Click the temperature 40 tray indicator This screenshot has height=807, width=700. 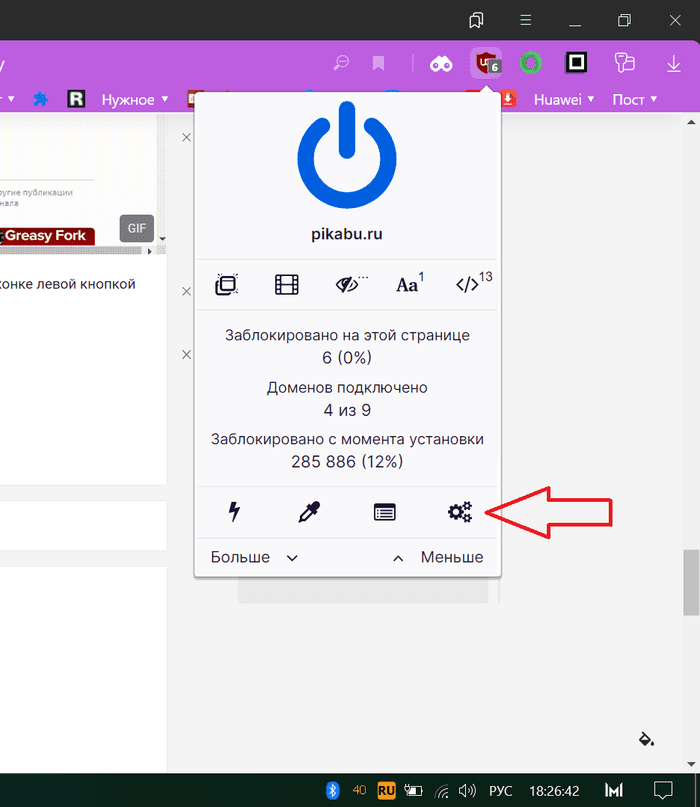coord(359,790)
